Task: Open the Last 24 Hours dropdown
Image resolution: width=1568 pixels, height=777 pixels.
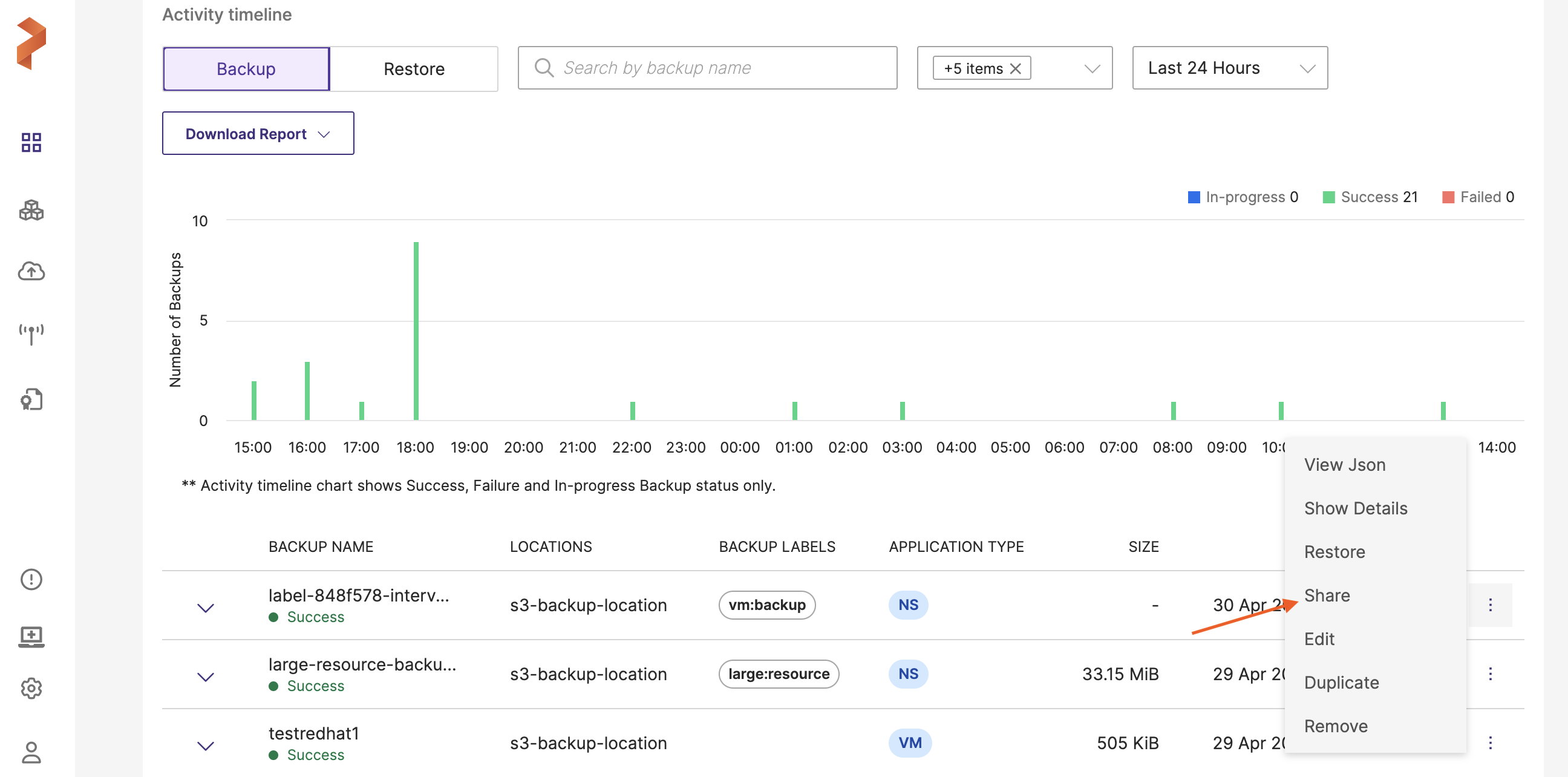Action: (x=1230, y=68)
